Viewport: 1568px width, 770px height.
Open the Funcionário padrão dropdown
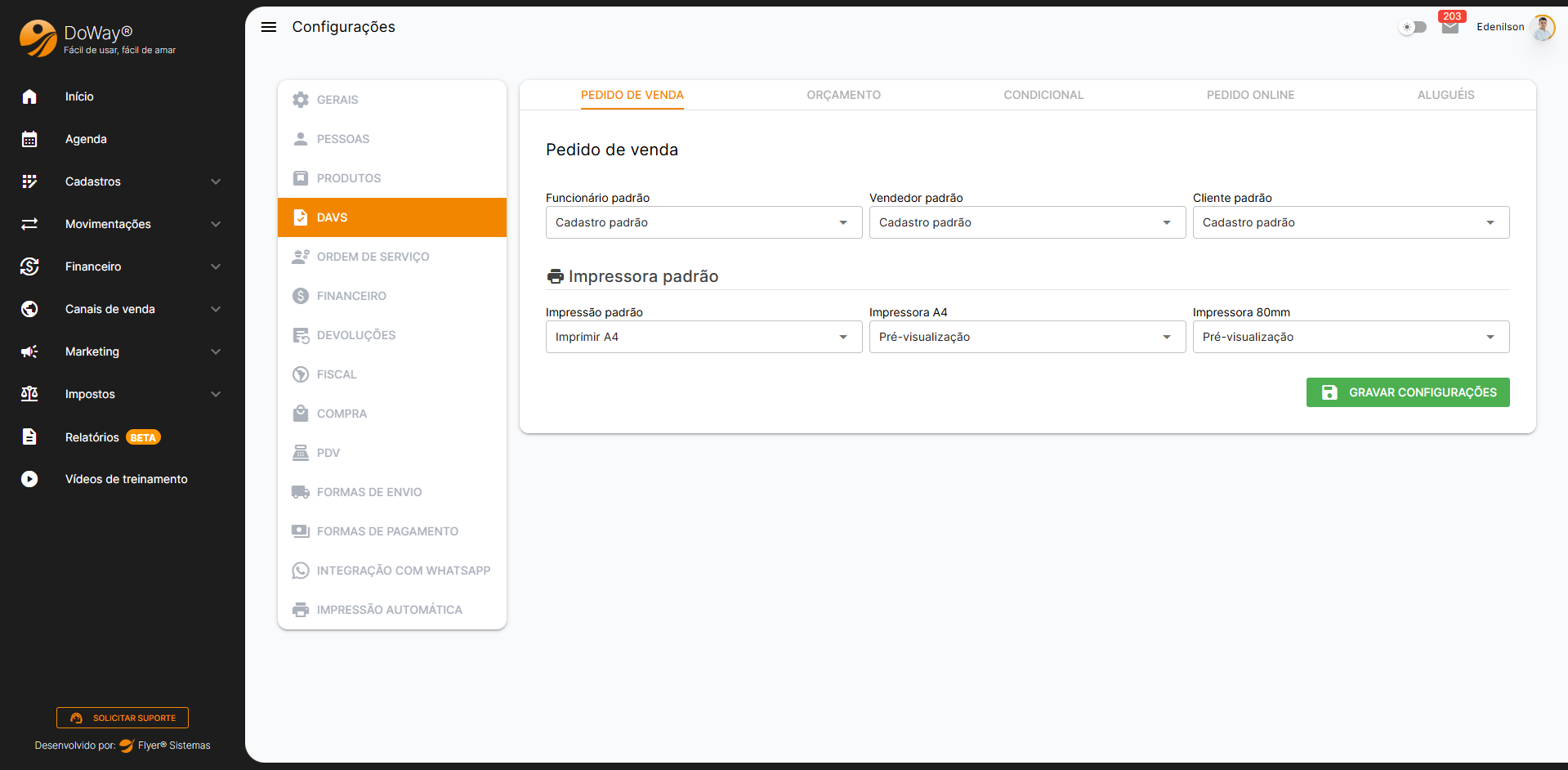[703, 222]
